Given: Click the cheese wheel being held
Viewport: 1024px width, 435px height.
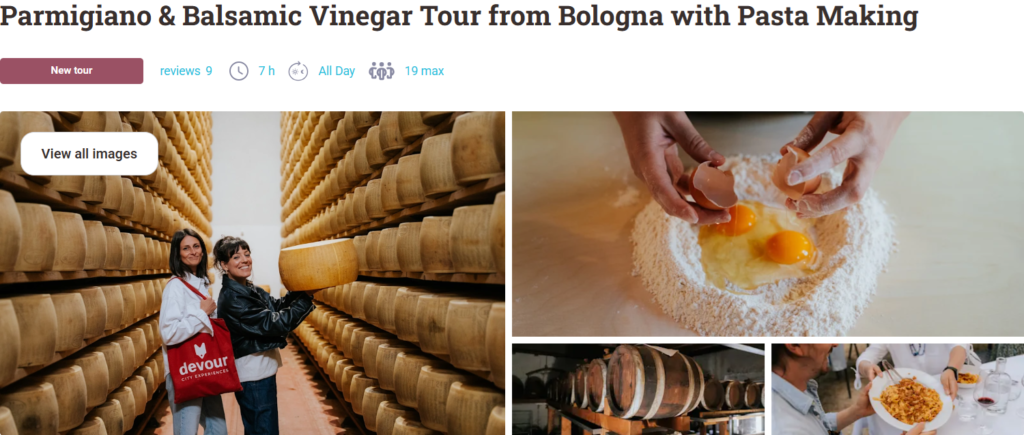Looking at the screenshot, I should [319, 265].
